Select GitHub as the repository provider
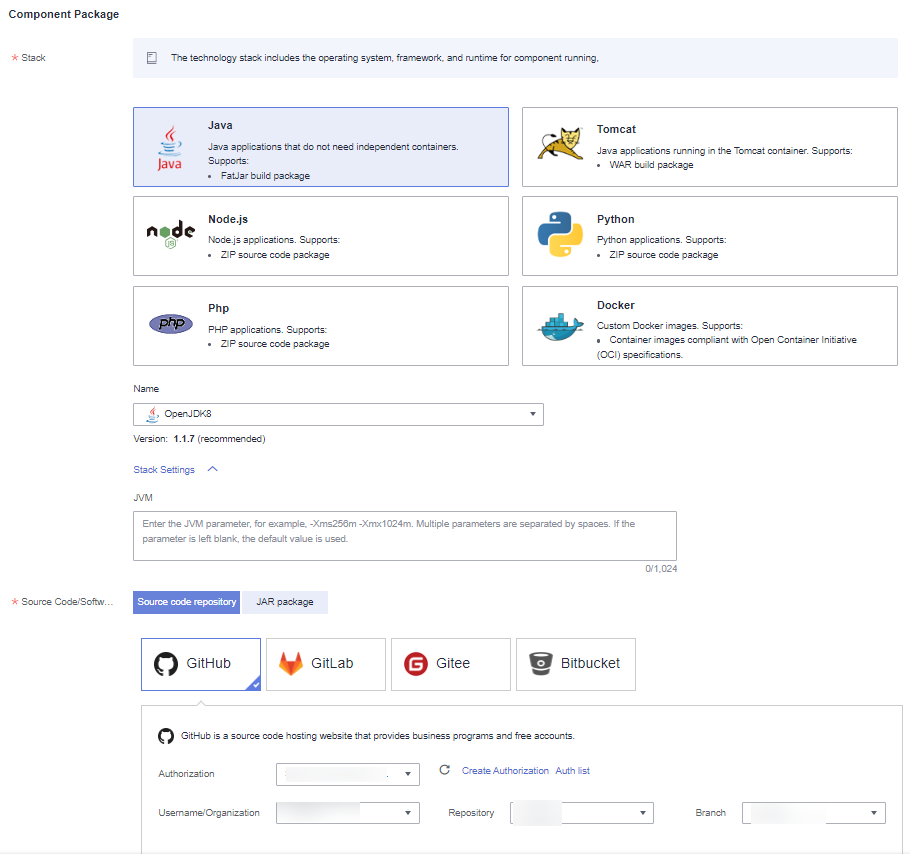910x855 pixels. point(201,665)
